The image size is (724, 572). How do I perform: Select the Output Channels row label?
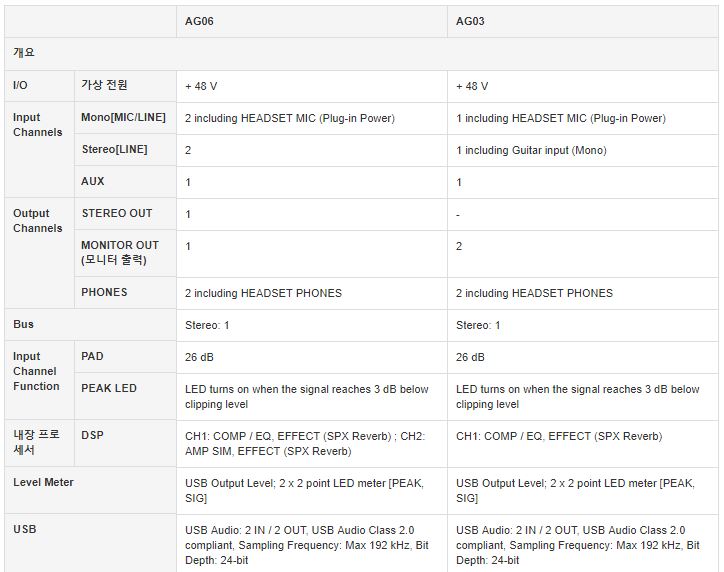click(37, 221)
